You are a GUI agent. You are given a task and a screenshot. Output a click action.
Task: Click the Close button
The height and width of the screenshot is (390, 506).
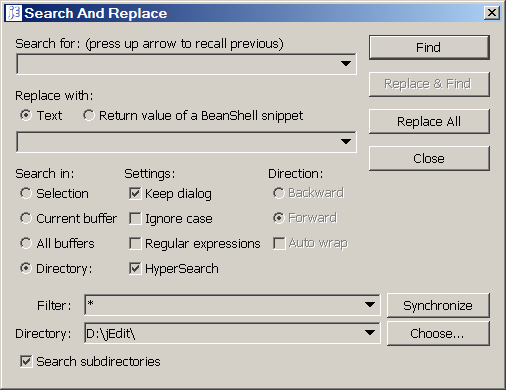tap(429, 158)
